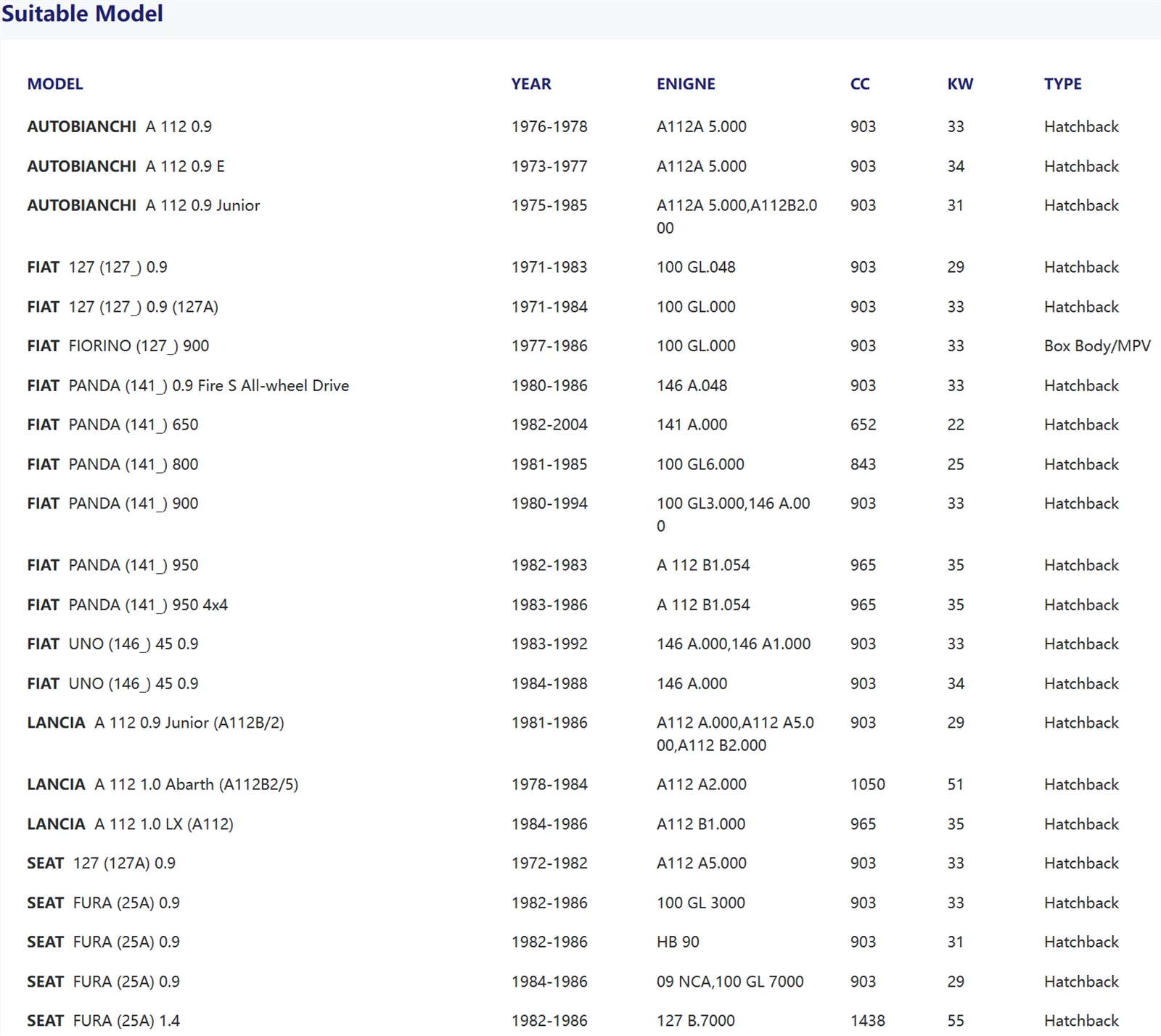This screenshot has width=1161, height=1036.
Task: Click the 22 KW value
Action: (956, 425)
